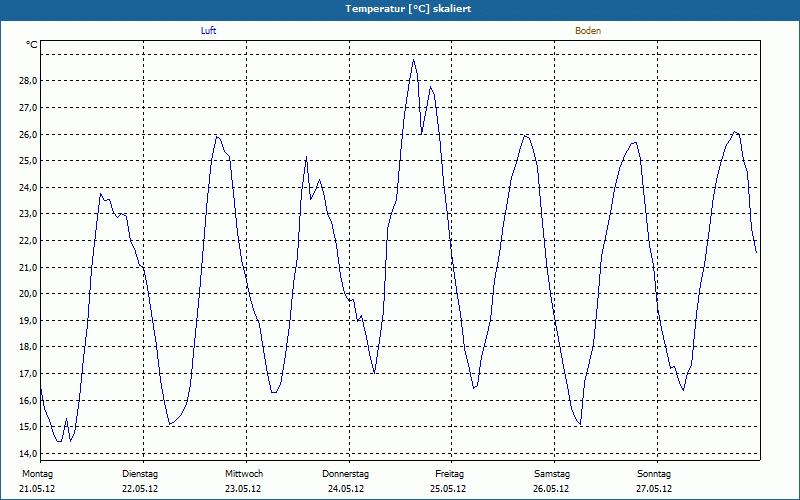Click the brown Boden legend label
Screen dimensions: 800x500
coord(588,31)
